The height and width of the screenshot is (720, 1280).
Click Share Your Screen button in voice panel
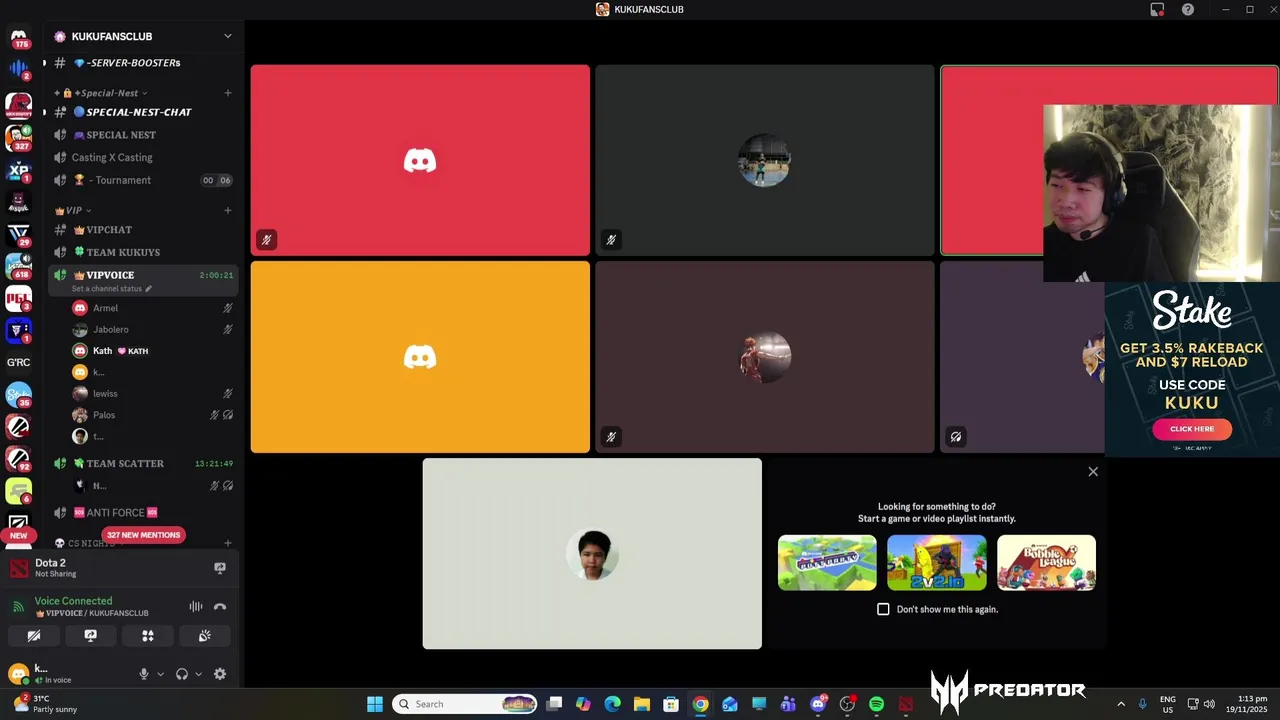click(90, 636)
